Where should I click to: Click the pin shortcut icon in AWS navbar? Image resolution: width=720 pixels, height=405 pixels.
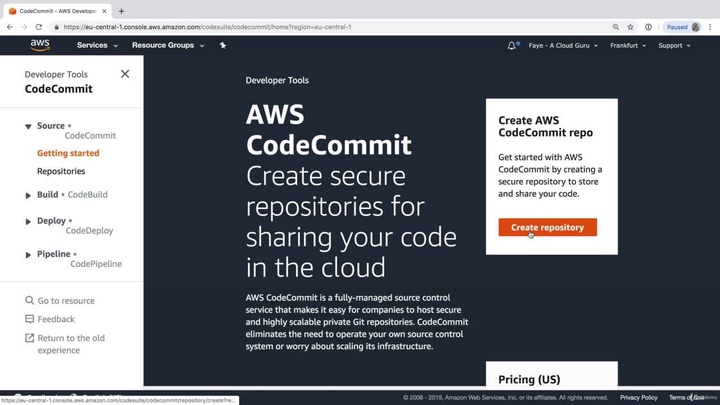pyautogui.click(x=223, y=45)
